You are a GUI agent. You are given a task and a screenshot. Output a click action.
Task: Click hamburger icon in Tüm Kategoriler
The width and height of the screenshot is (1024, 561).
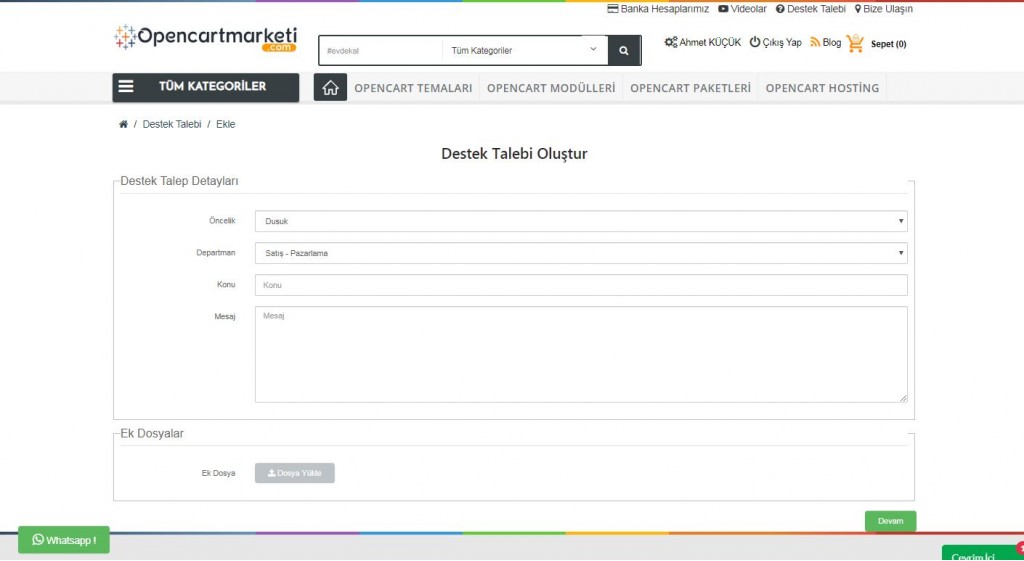coord(126,87)
